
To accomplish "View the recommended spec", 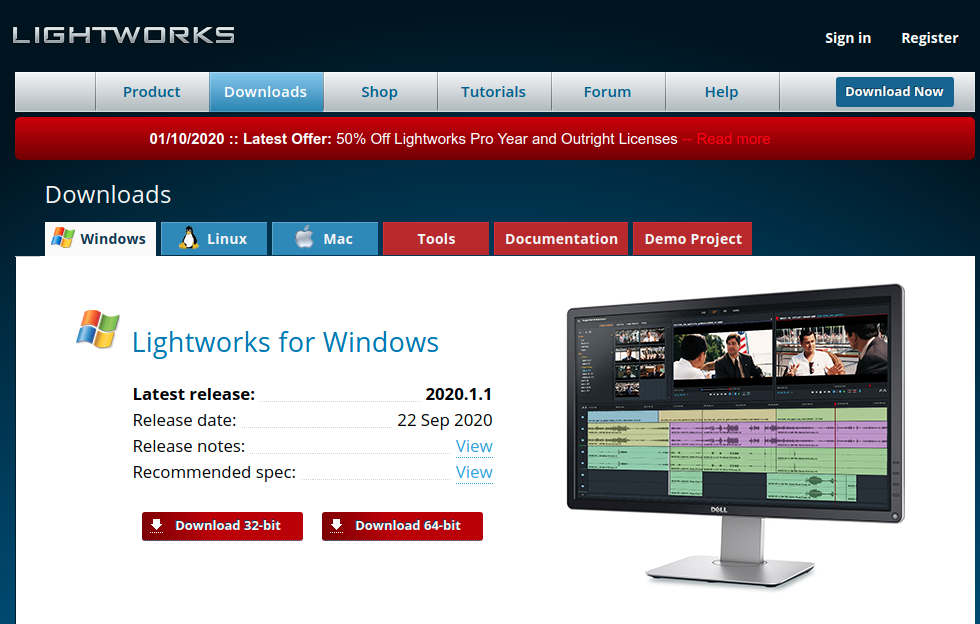I will 474,473.
